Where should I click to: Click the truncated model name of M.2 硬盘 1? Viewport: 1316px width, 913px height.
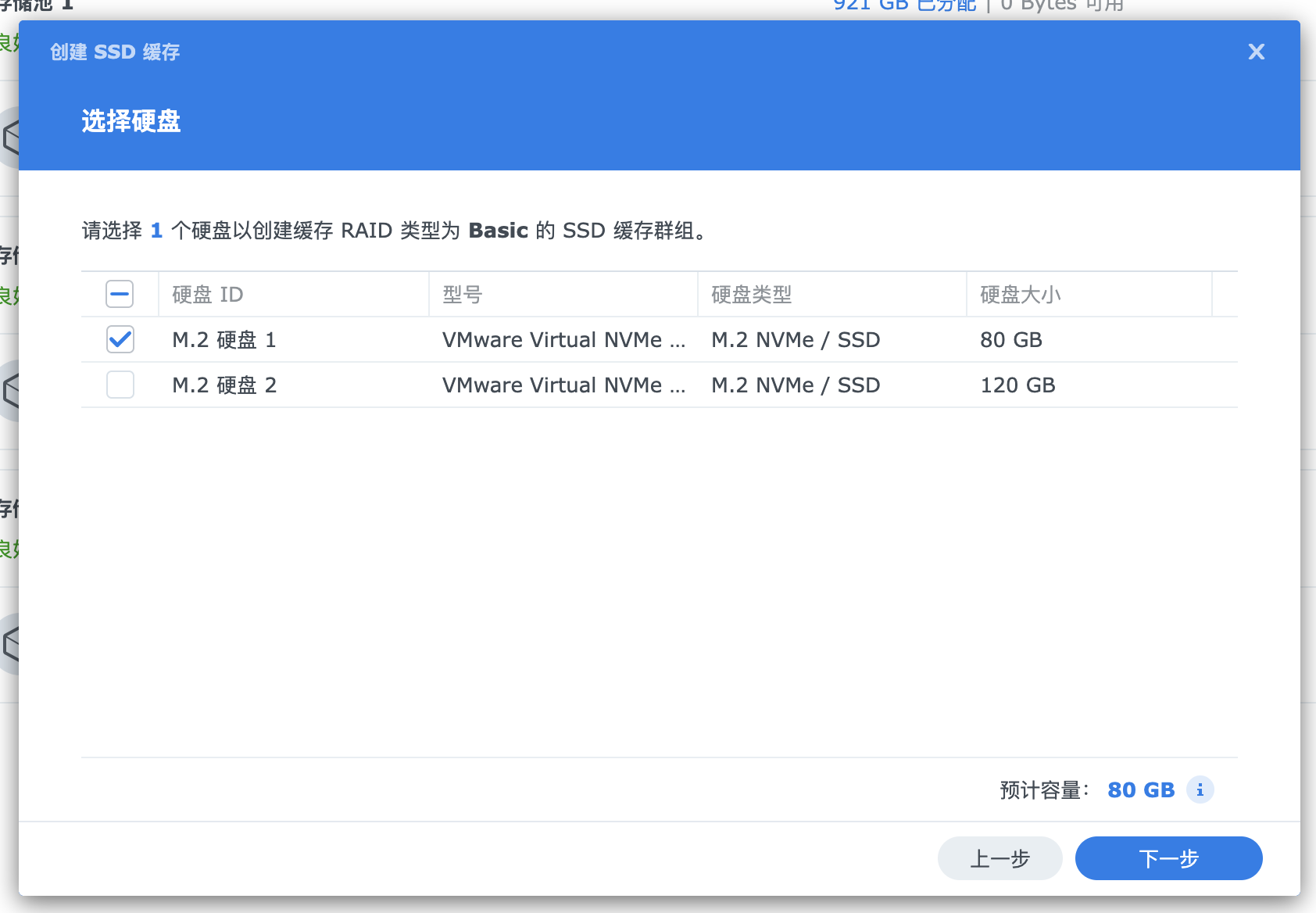(563, 340)
